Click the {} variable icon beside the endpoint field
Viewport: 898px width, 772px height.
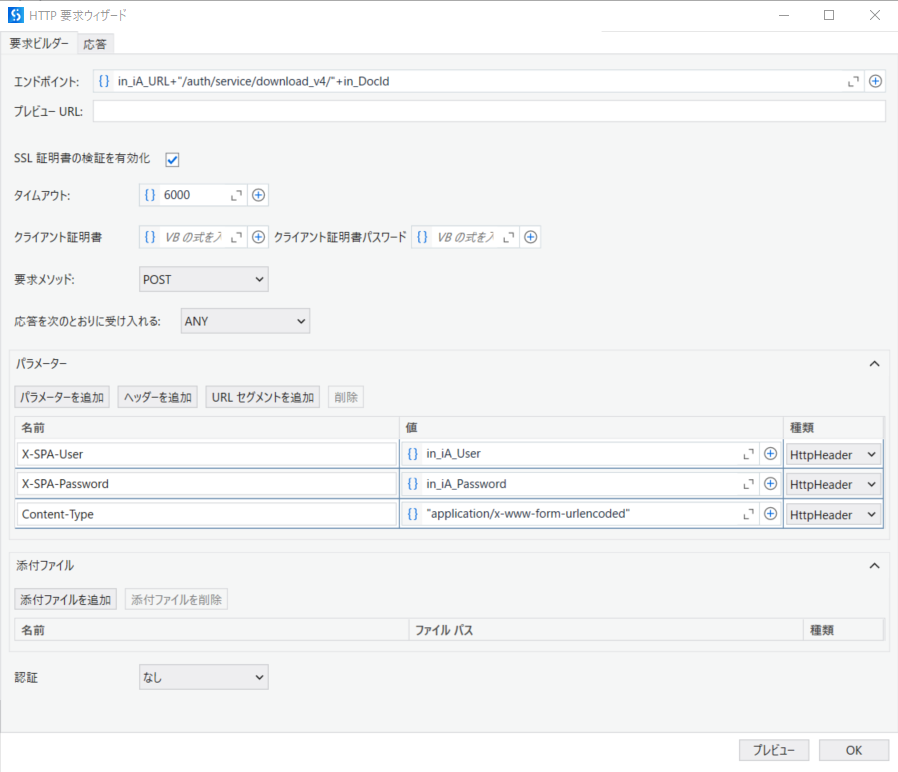104,81
